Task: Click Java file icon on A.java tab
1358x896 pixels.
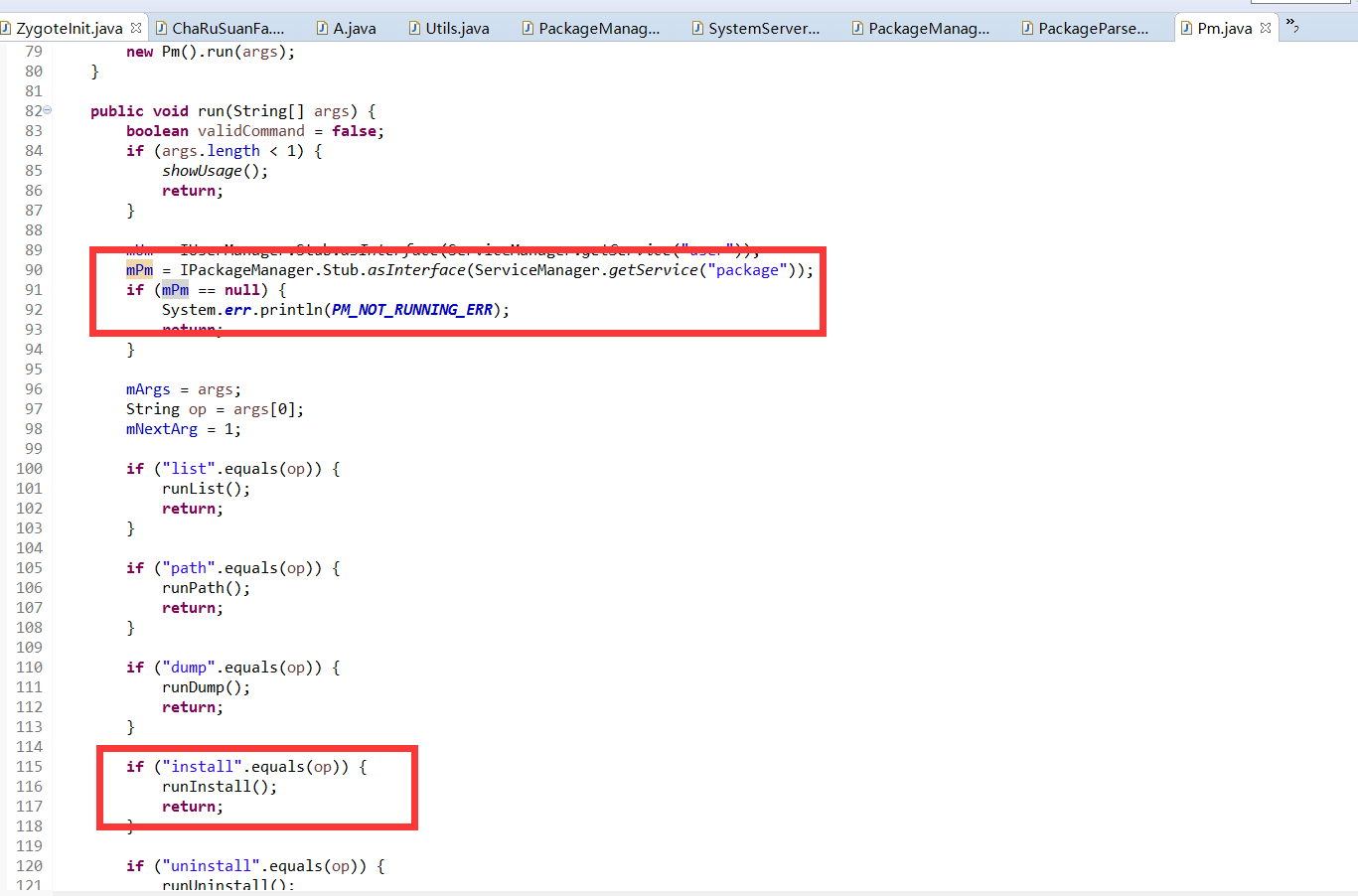Action: 322,28
